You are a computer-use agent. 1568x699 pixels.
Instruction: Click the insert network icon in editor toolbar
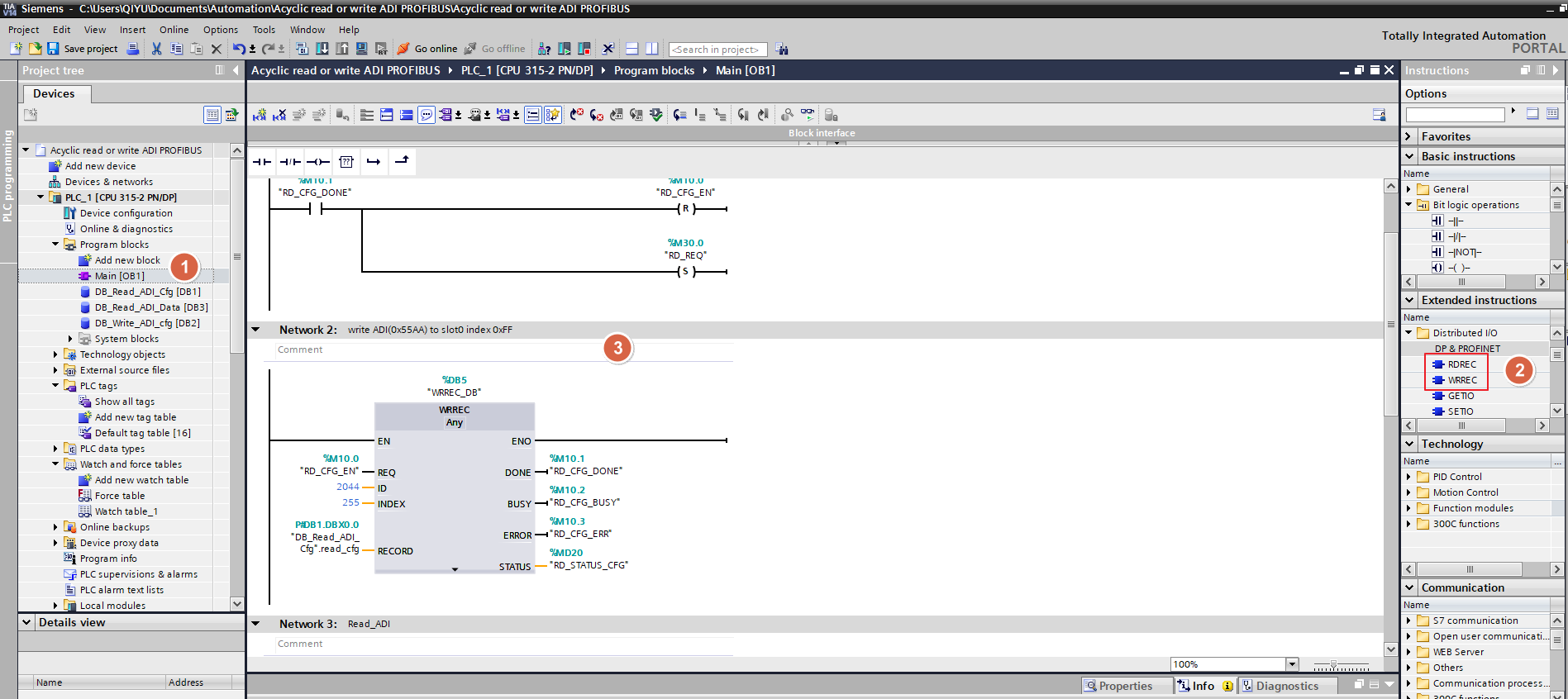[260, 115]
